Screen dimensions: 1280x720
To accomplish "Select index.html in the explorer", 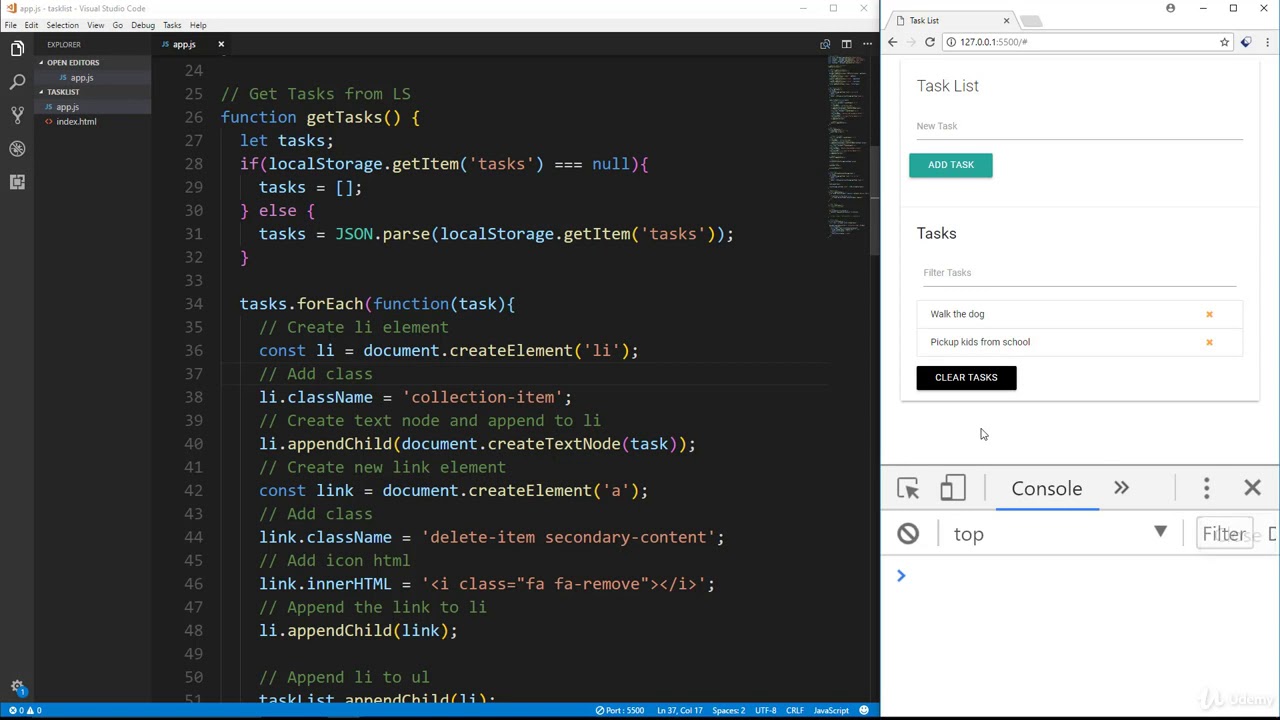I will tap(76, 122).
